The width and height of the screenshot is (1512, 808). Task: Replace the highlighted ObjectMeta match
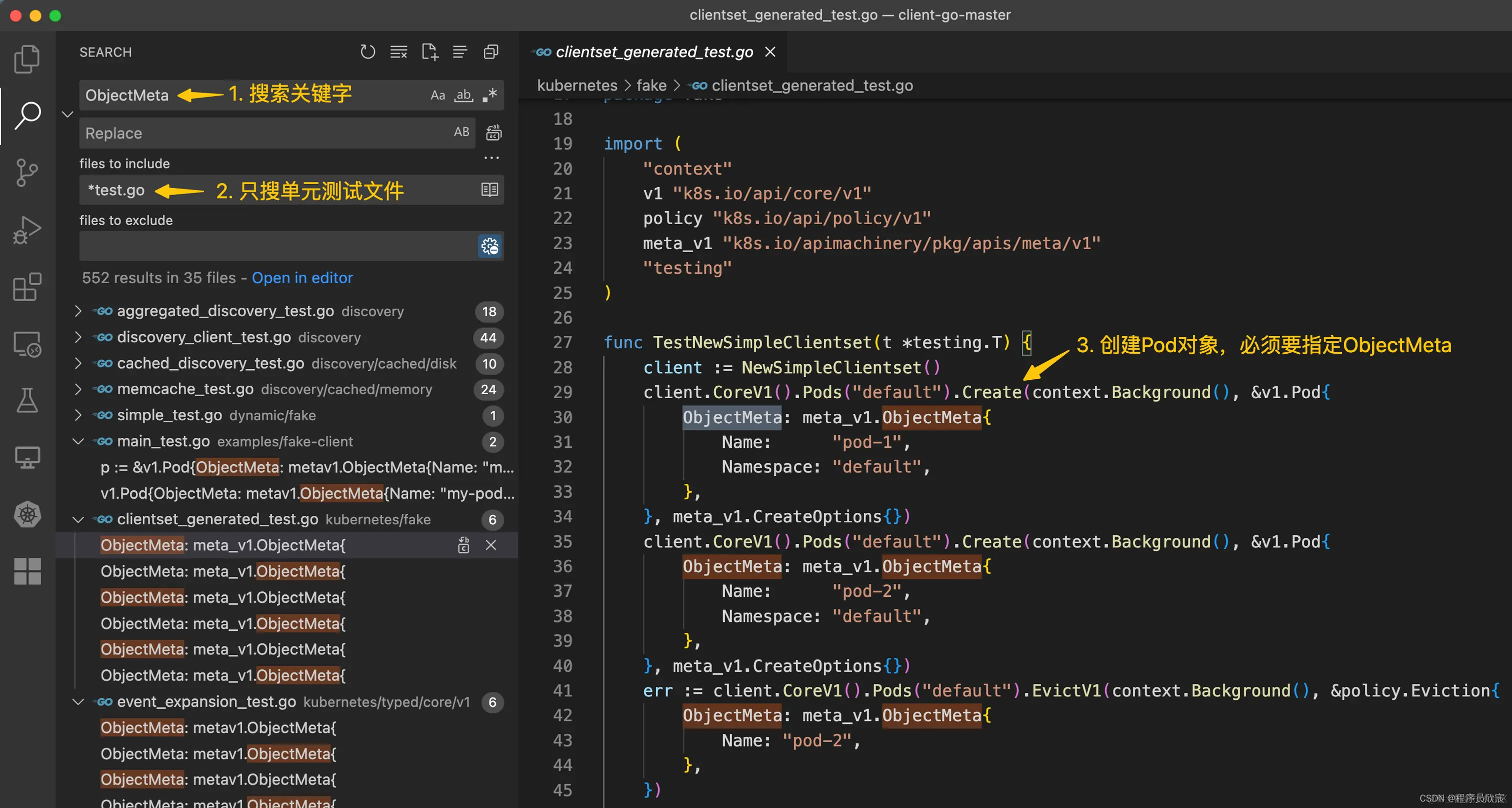click(463, 545)
